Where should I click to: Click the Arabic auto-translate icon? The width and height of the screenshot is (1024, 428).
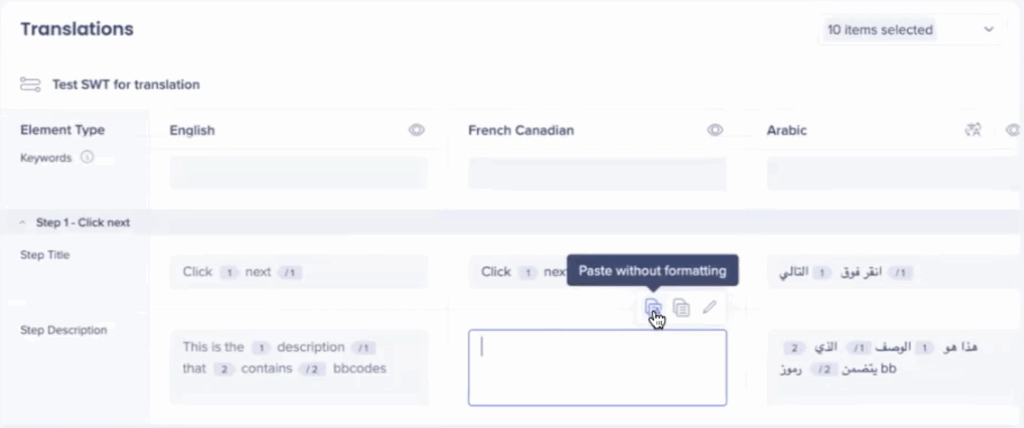click(x=973, y=130)
